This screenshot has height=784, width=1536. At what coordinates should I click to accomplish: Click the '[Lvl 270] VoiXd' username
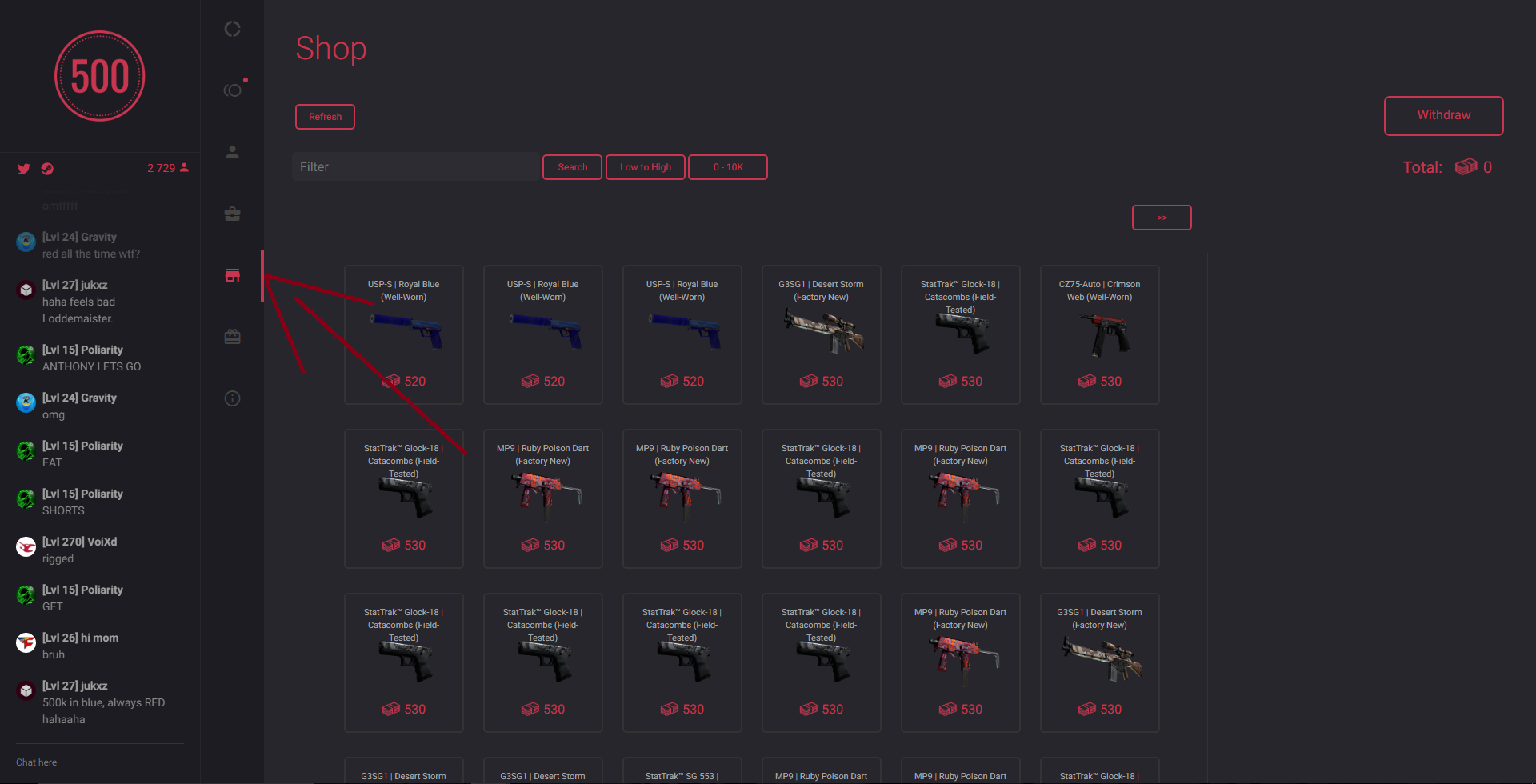(79, 542)
